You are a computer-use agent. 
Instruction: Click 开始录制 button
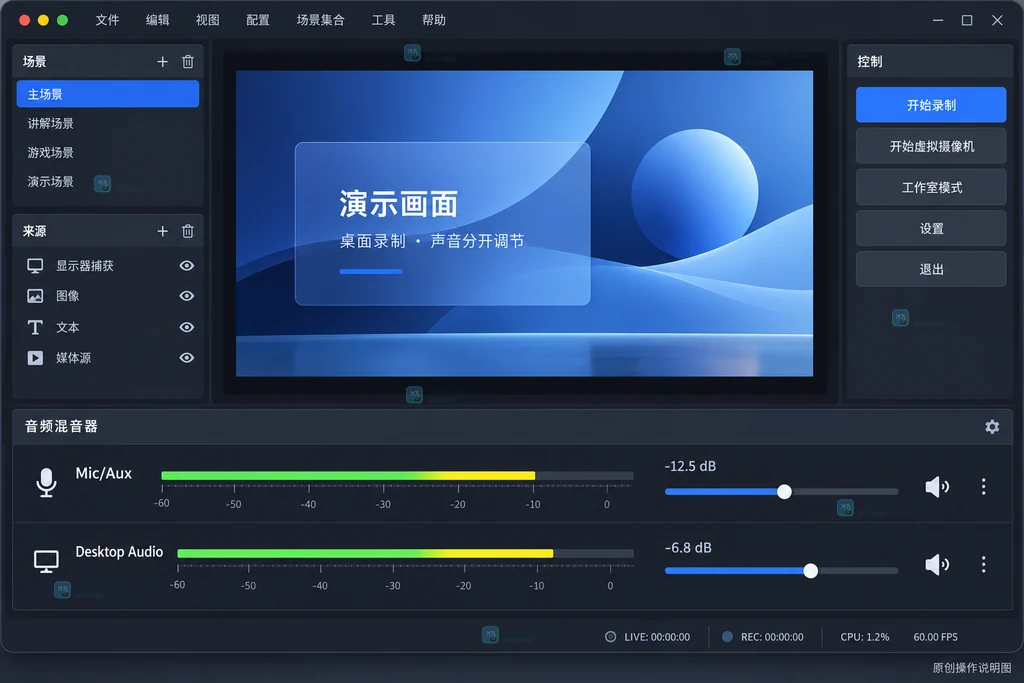coord(931,105)
